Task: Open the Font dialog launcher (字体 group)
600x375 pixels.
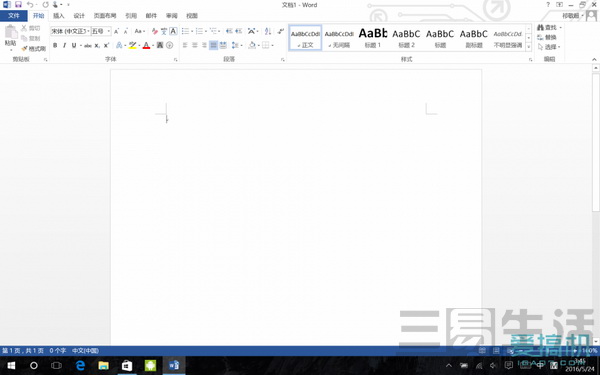Action: 176,60
